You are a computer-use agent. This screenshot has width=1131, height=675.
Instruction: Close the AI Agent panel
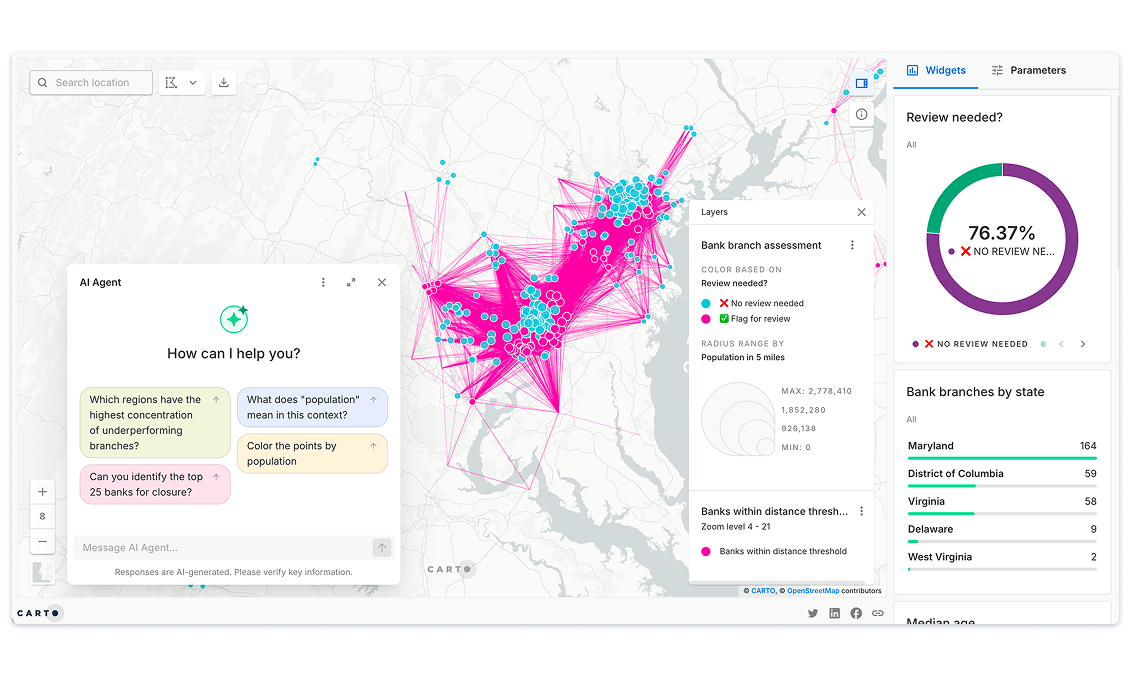[x=382, y=283]
